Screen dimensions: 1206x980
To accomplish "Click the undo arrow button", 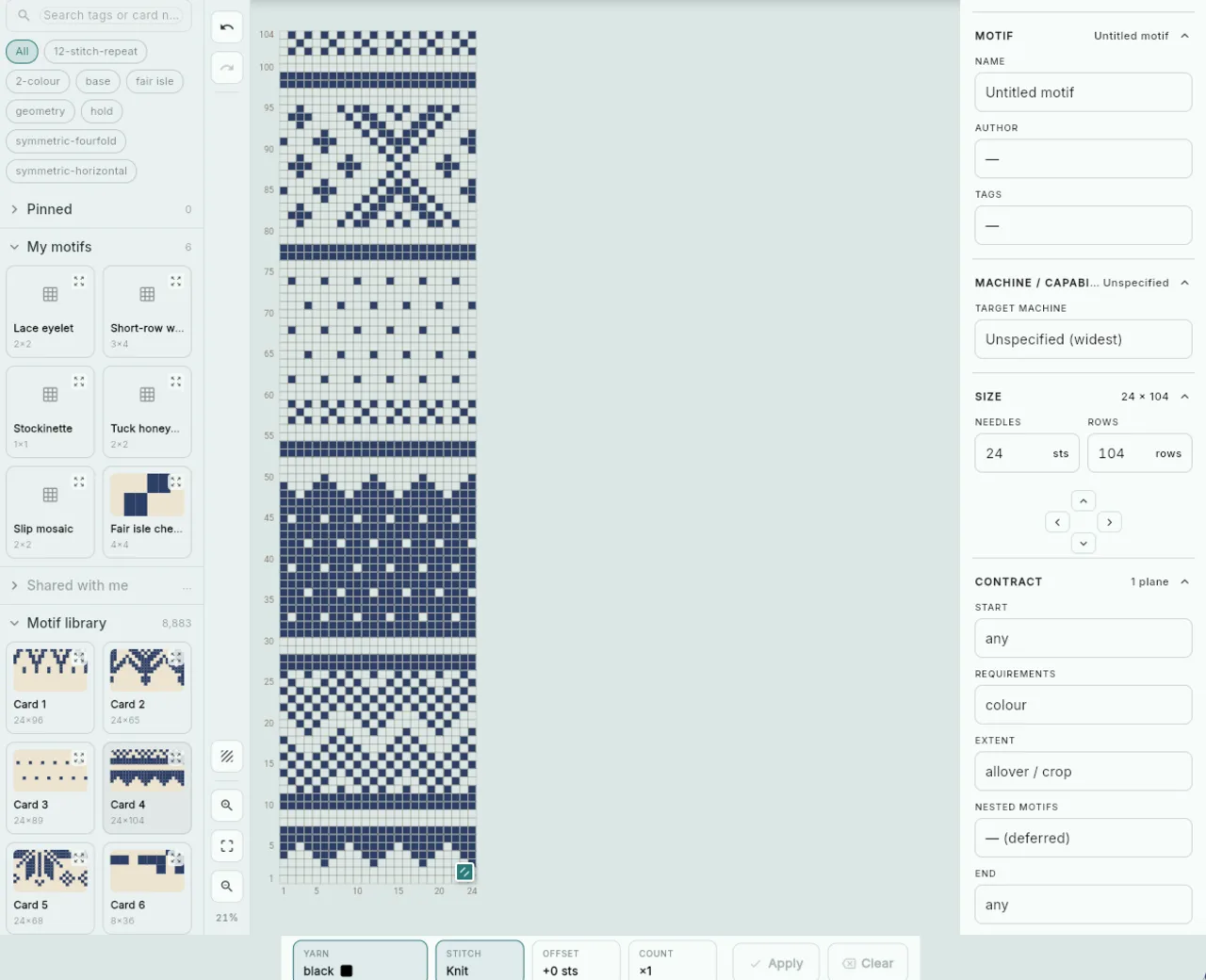I will 227,27.
